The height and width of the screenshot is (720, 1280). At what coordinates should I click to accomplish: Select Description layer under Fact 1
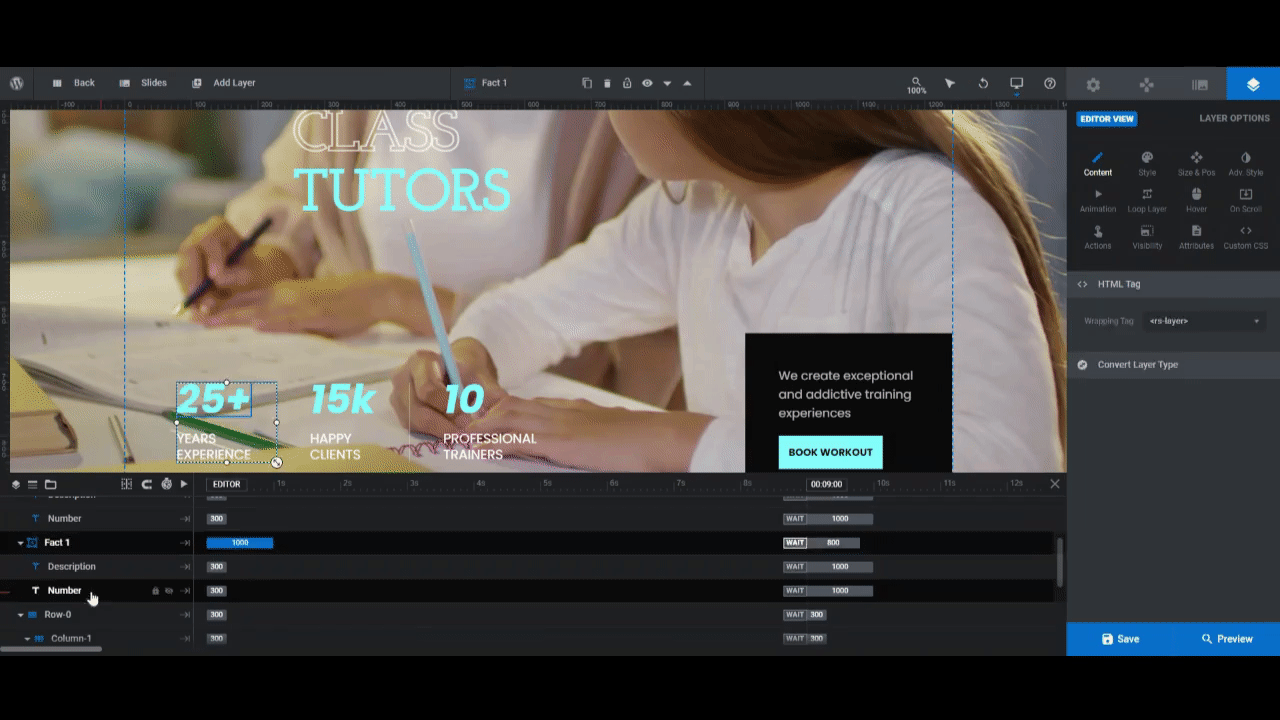pos(71,567)
